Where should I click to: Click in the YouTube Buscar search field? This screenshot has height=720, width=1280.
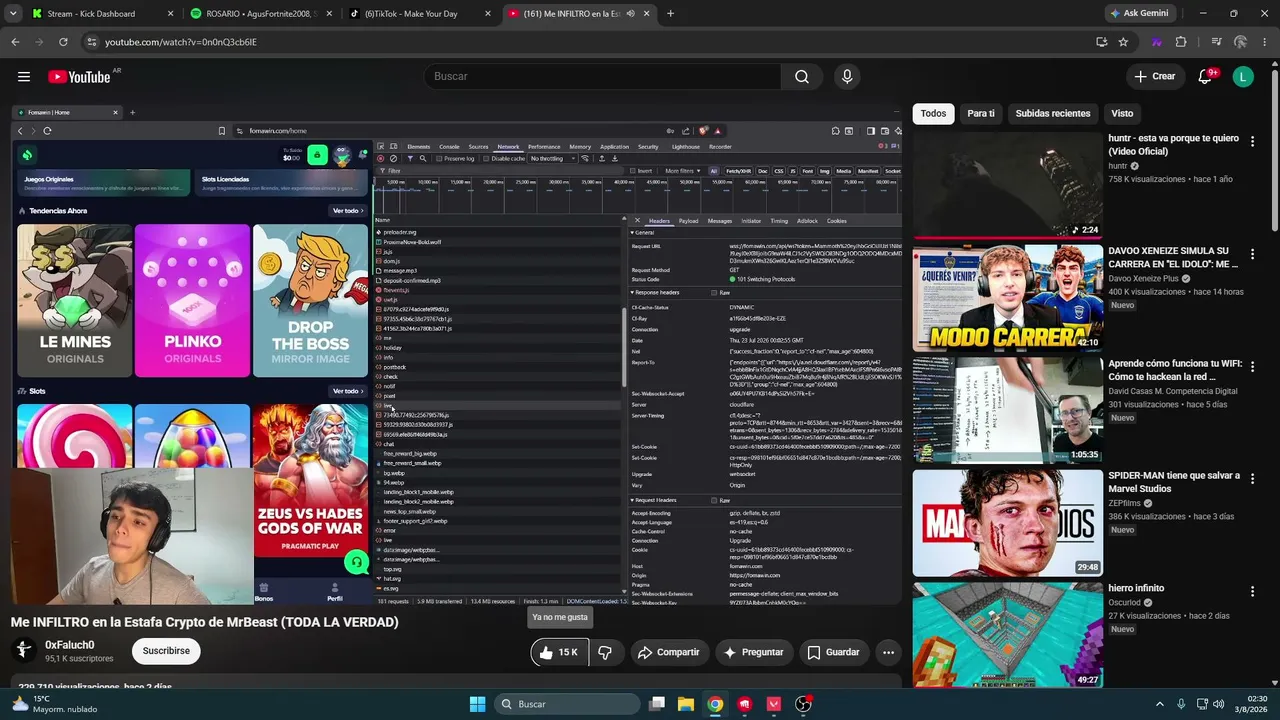click(602, 77)
